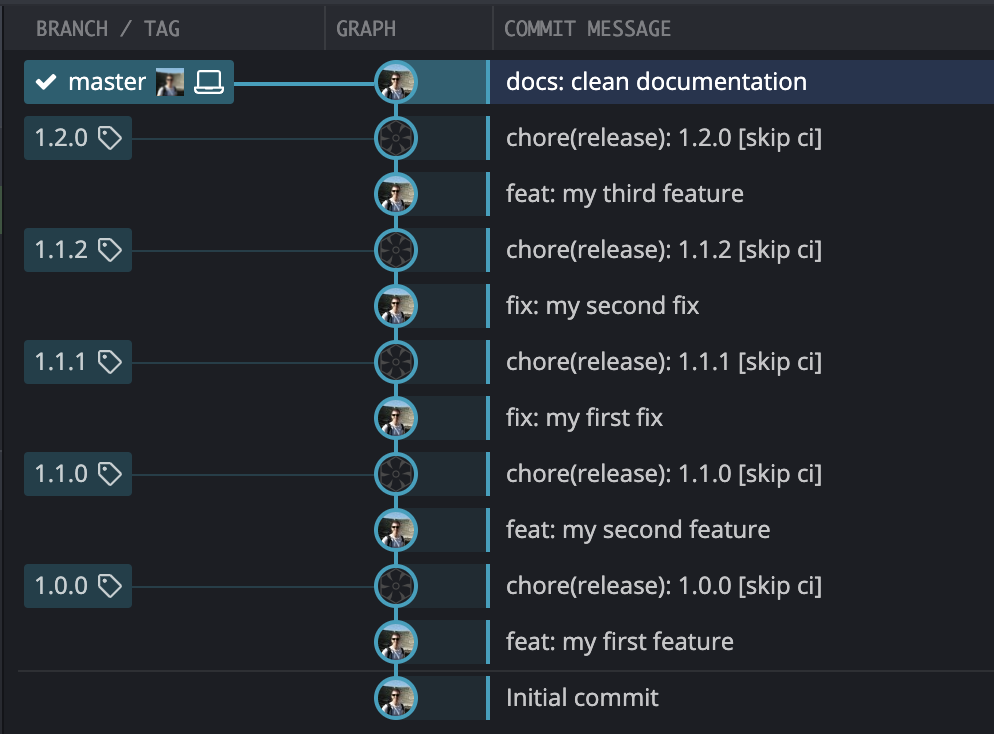Open commit 'feat: my second feature'
994x734 pixels.
[x=638, y=530]
